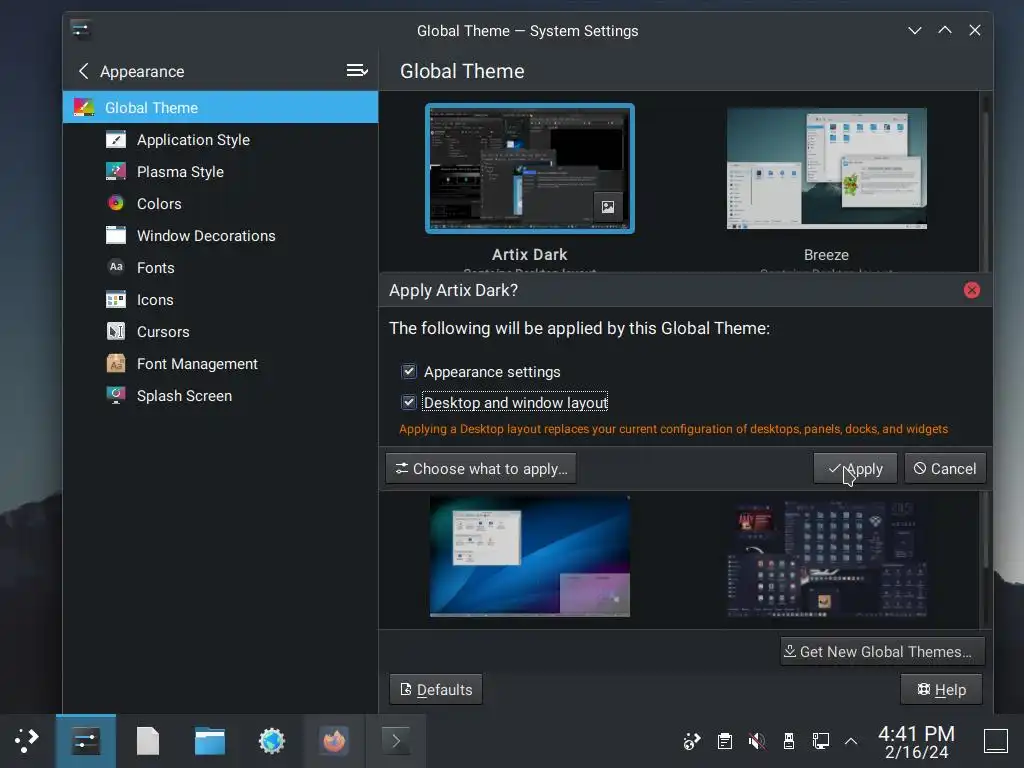Click the removable device tray icon
Screen dimensions: 1024x768
pyautogui.click(x=789, y=741)
